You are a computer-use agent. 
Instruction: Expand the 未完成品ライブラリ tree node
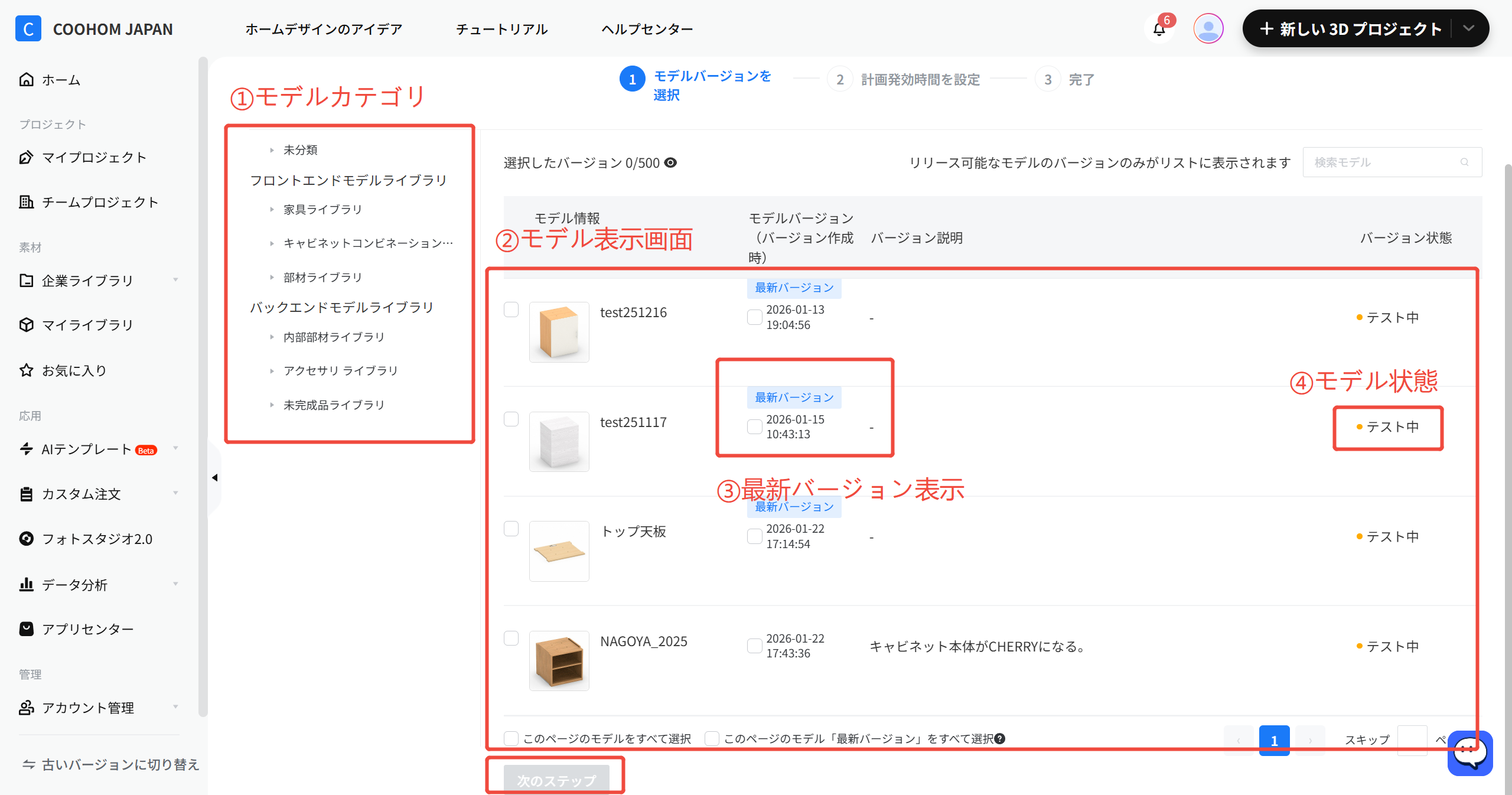click(x=272, y=405)
